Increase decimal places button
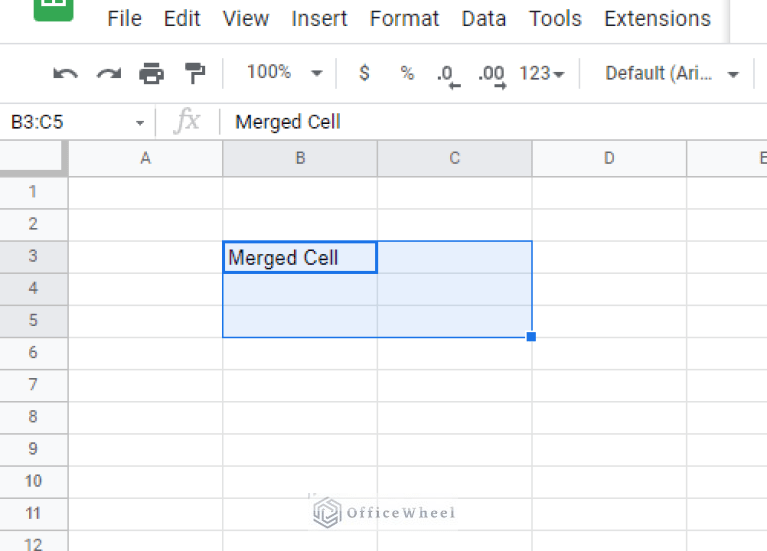The width and height of the screenshot is (767, 551). (x=491, y=74)
